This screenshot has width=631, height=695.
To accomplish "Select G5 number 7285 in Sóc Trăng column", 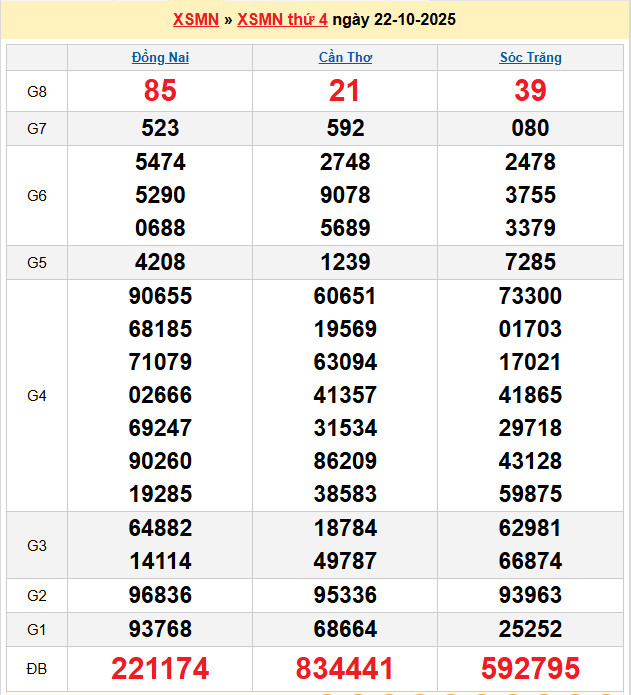I will [x=530, y=263].
